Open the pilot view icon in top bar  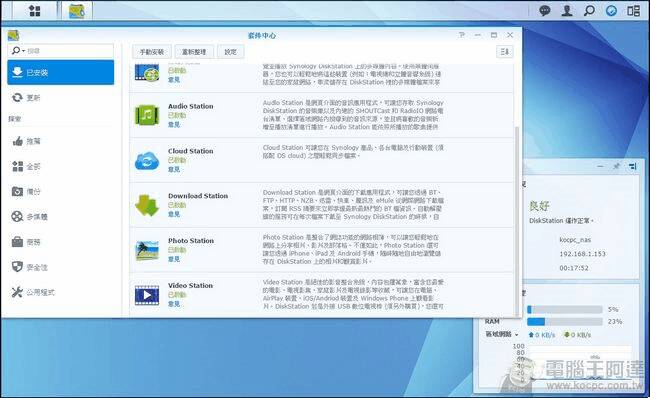coord(633,10)
